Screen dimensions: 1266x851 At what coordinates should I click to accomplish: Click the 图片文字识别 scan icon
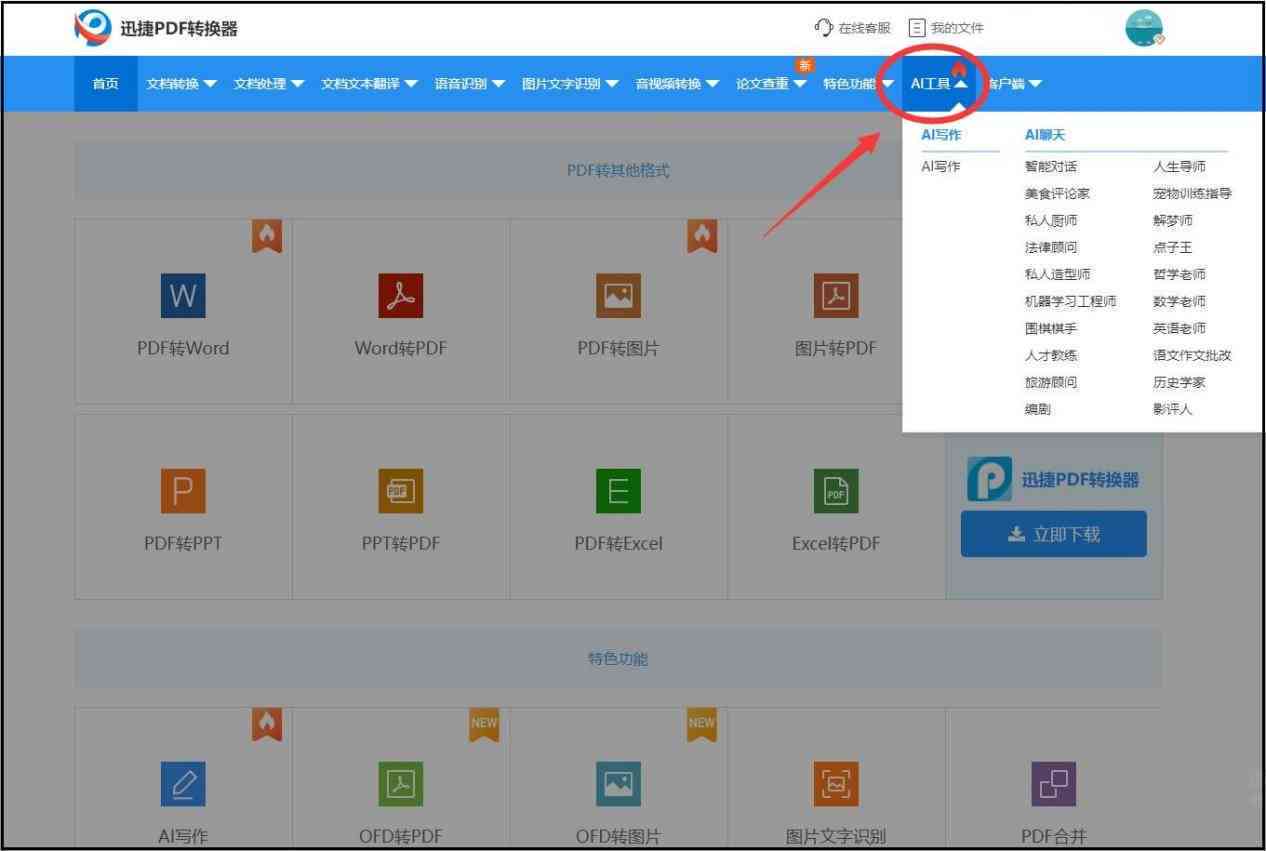click(x=835, y=785)
